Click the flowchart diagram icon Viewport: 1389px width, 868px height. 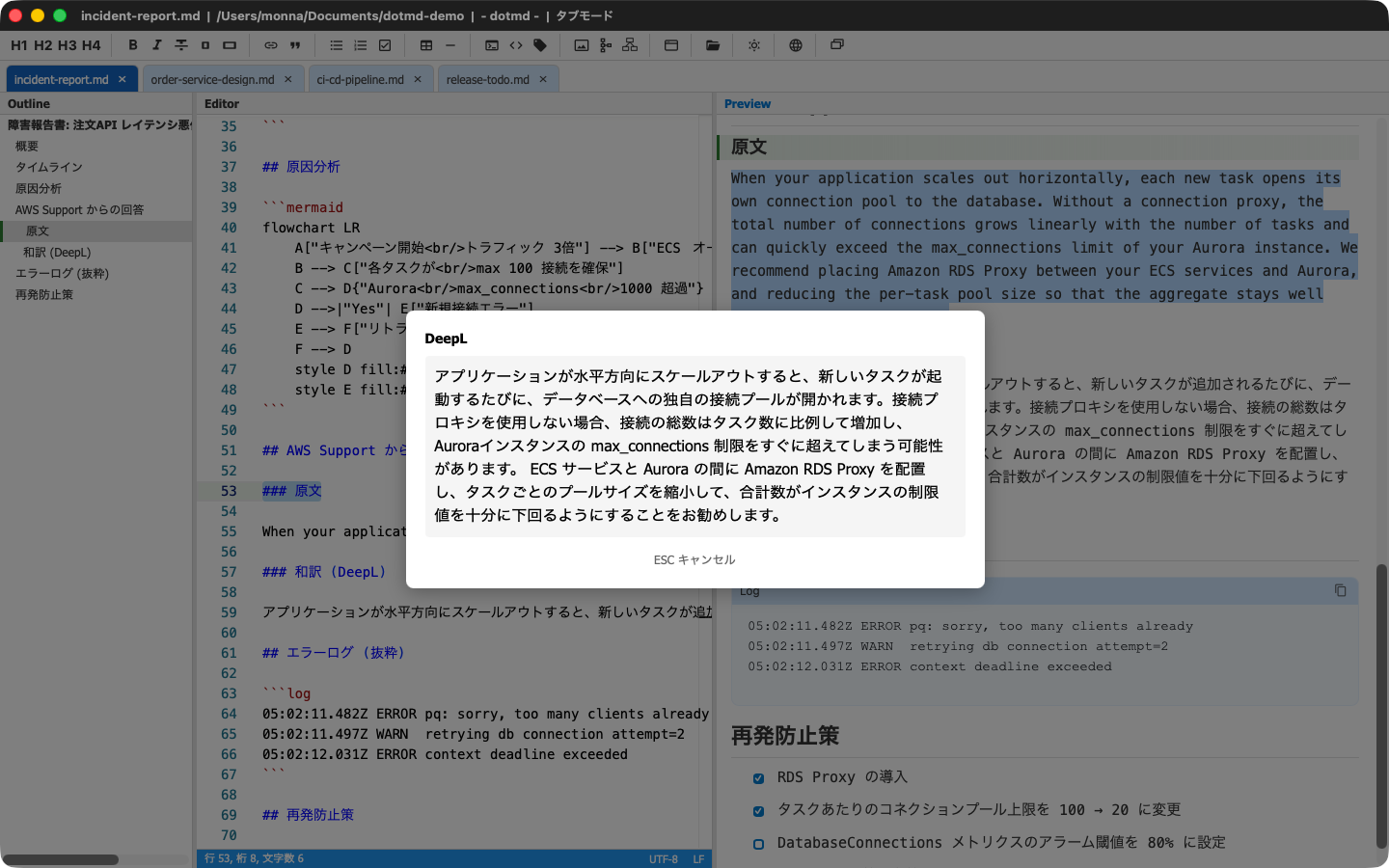click(630, 45)
